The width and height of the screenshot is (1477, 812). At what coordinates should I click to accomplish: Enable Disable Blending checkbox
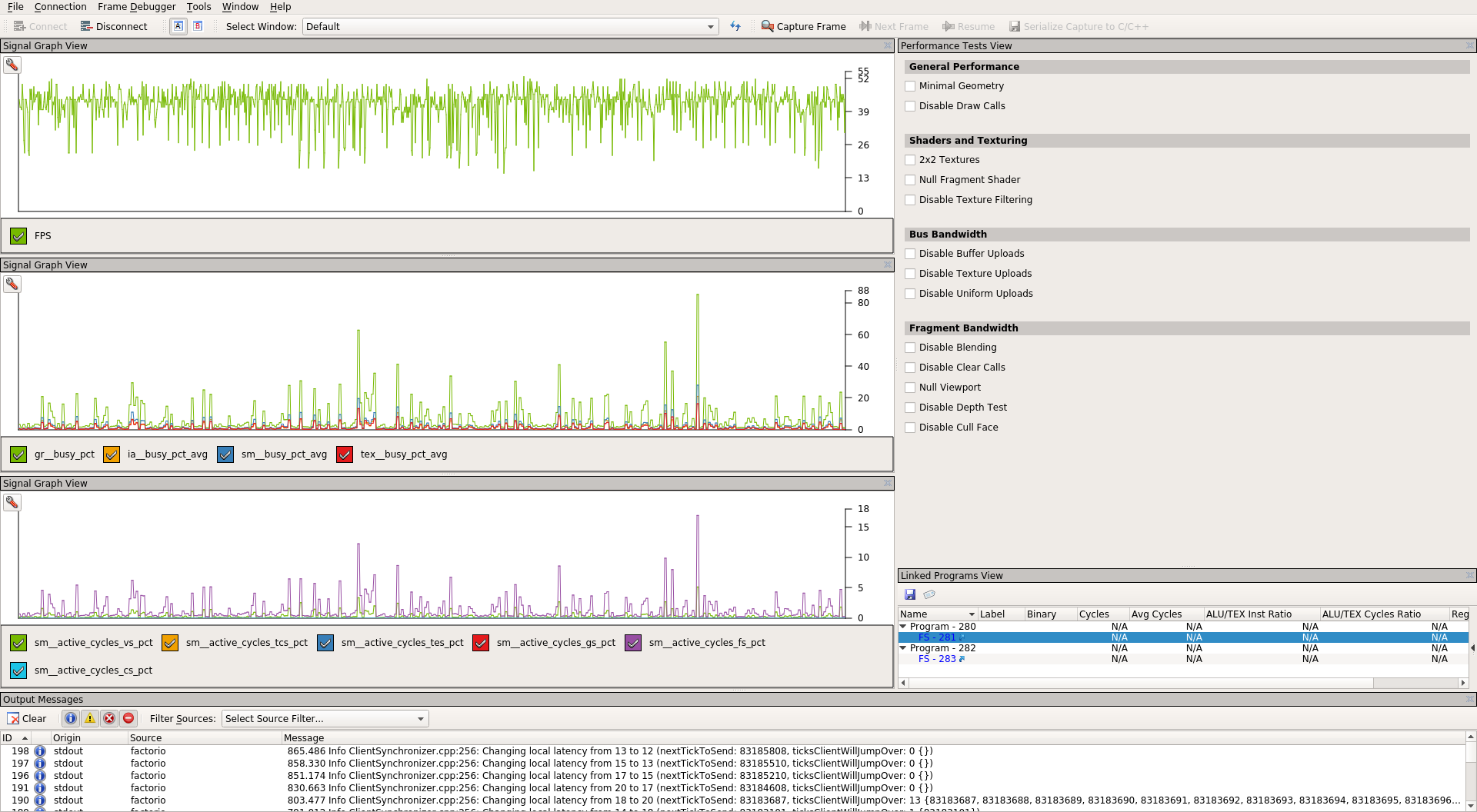(x=910, y=348)
